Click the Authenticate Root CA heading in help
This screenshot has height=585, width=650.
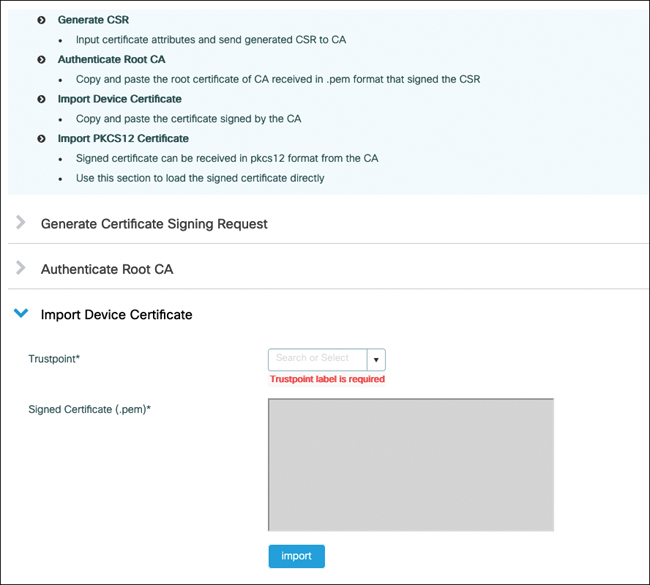(111, 60)
